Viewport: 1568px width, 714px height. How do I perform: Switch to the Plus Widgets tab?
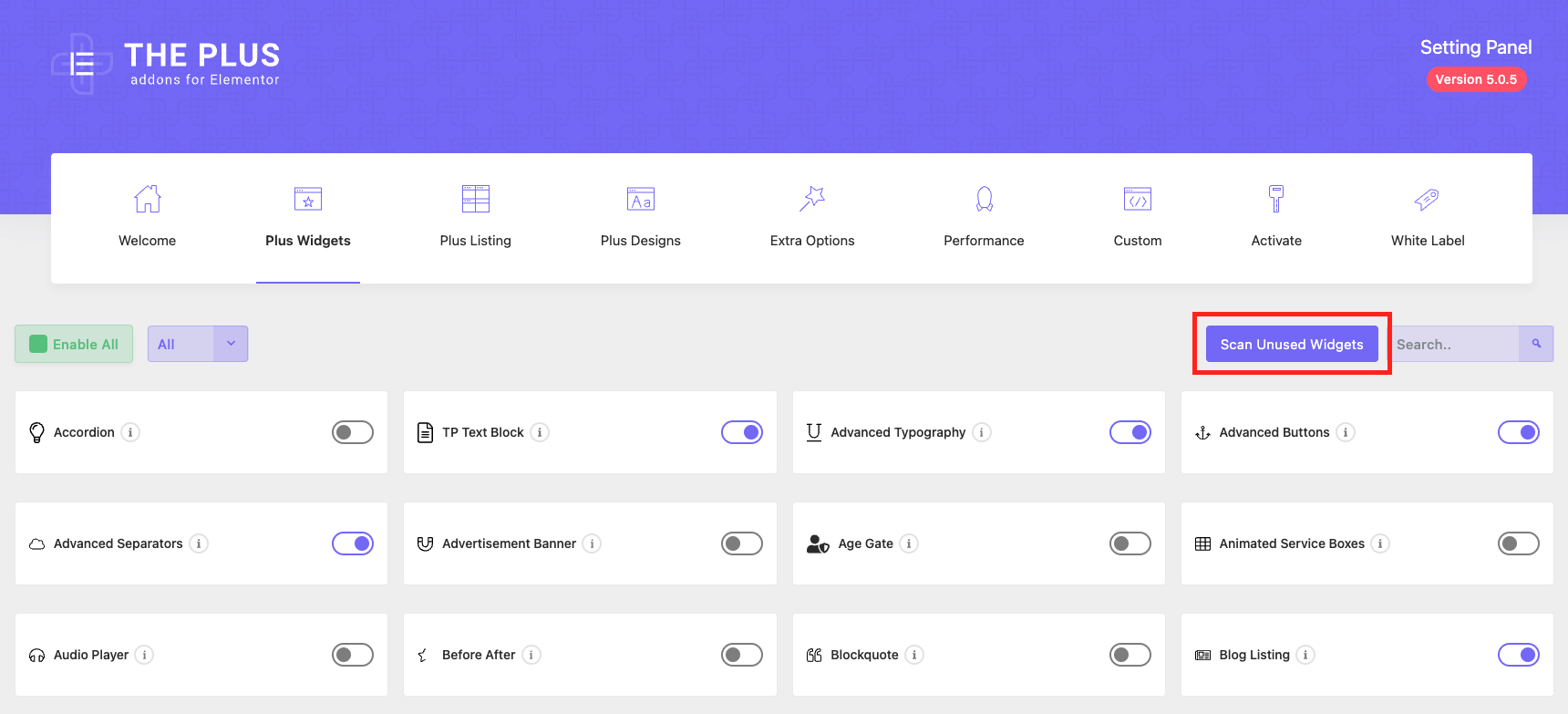[x=308, y=219]
